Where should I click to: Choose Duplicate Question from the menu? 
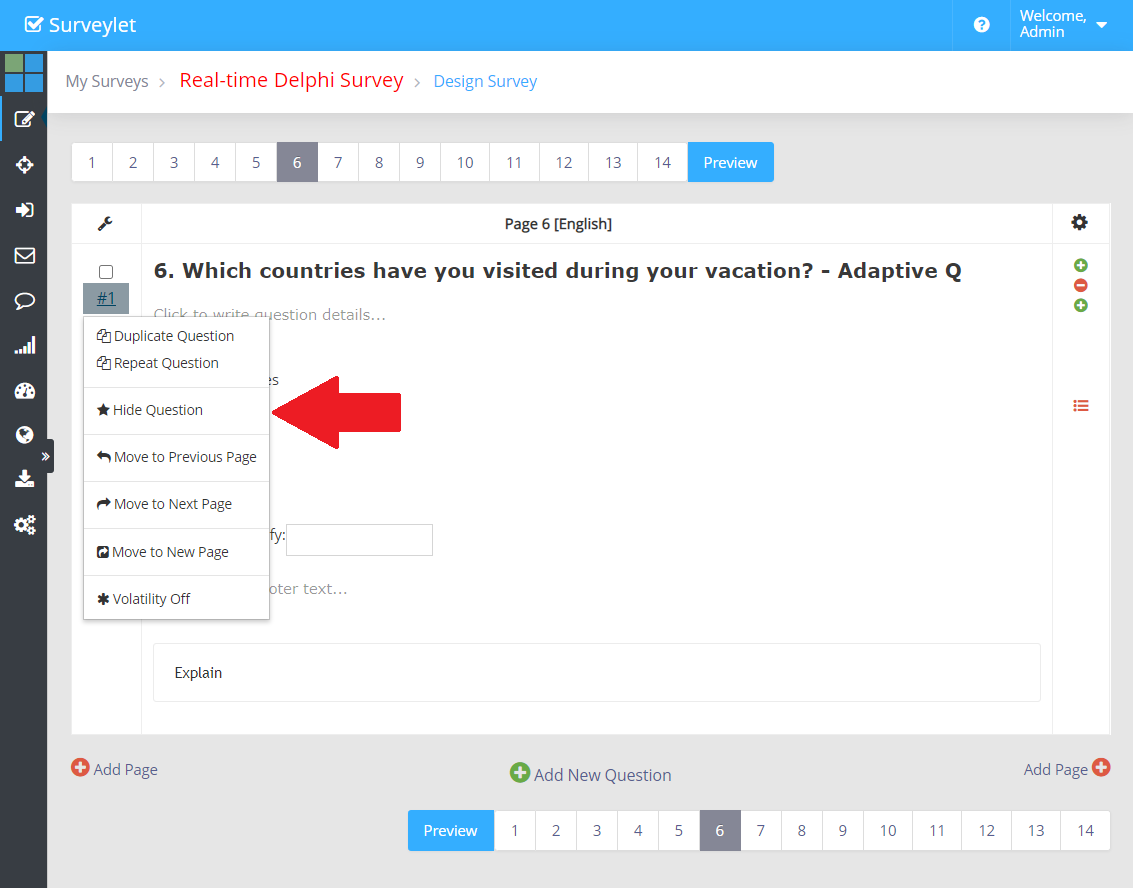[x=173, y=336]
